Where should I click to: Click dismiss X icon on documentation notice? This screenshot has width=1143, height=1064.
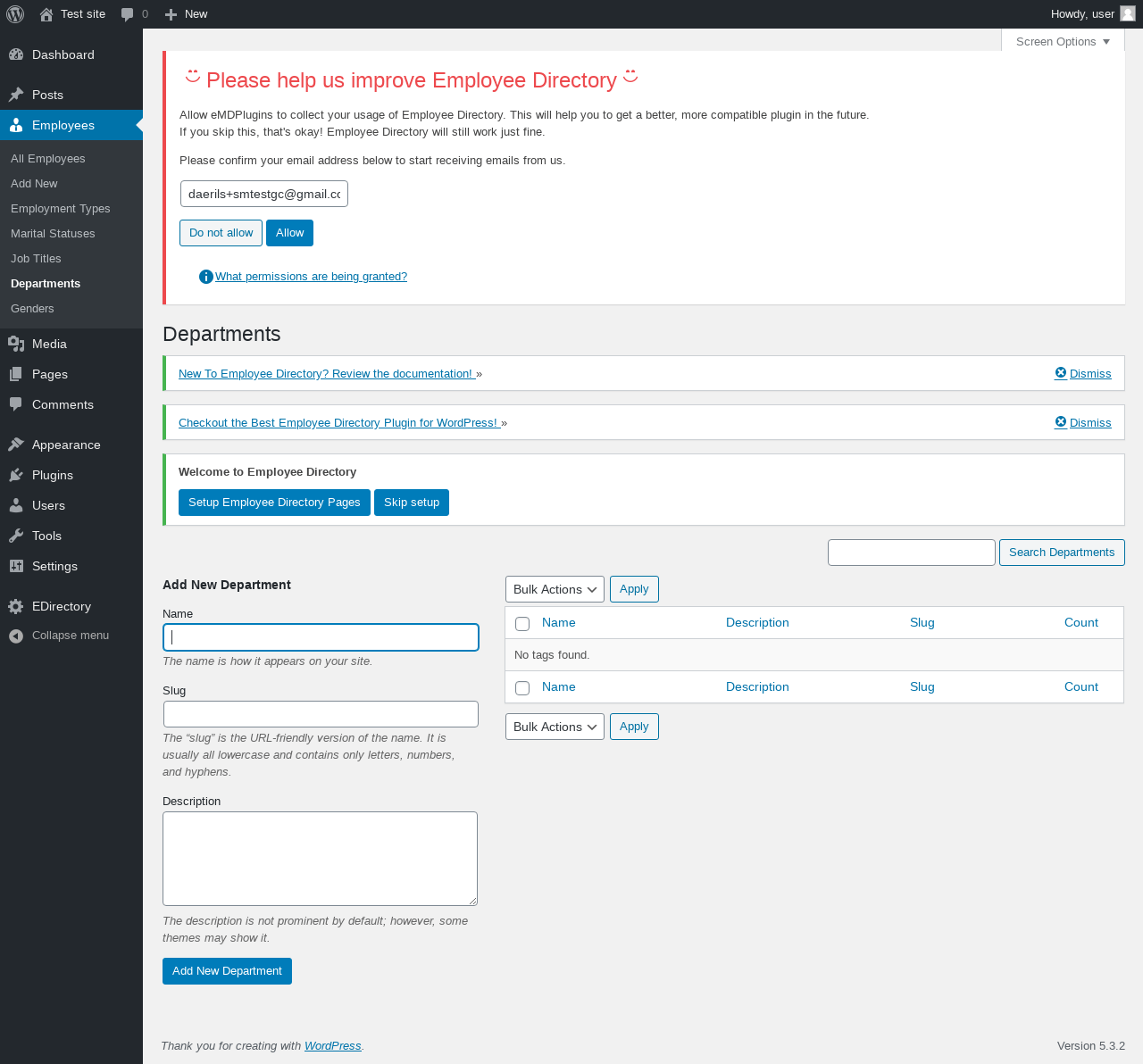pos(1061,373)
